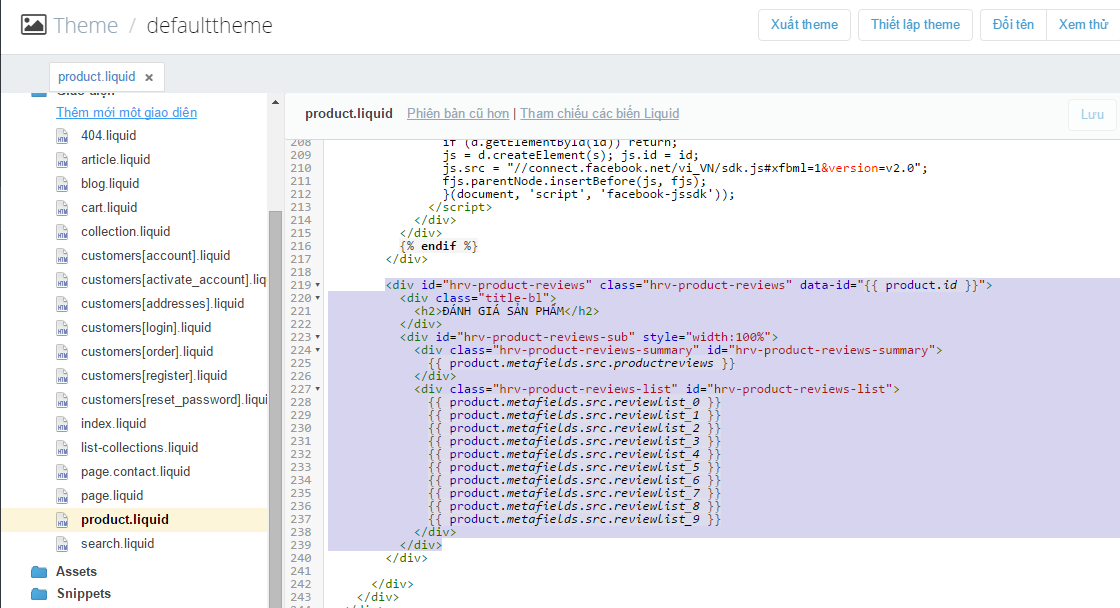Open list-collections.liquid file
1120x608 pixels.
140,447
